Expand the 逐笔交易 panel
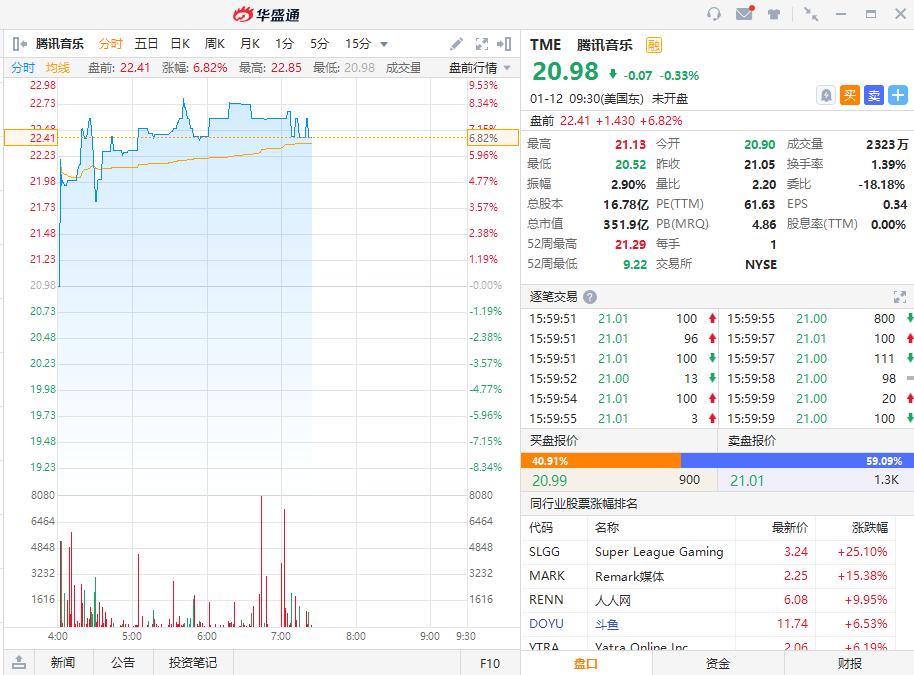914x675 pixels. click(x=899, y=297)
